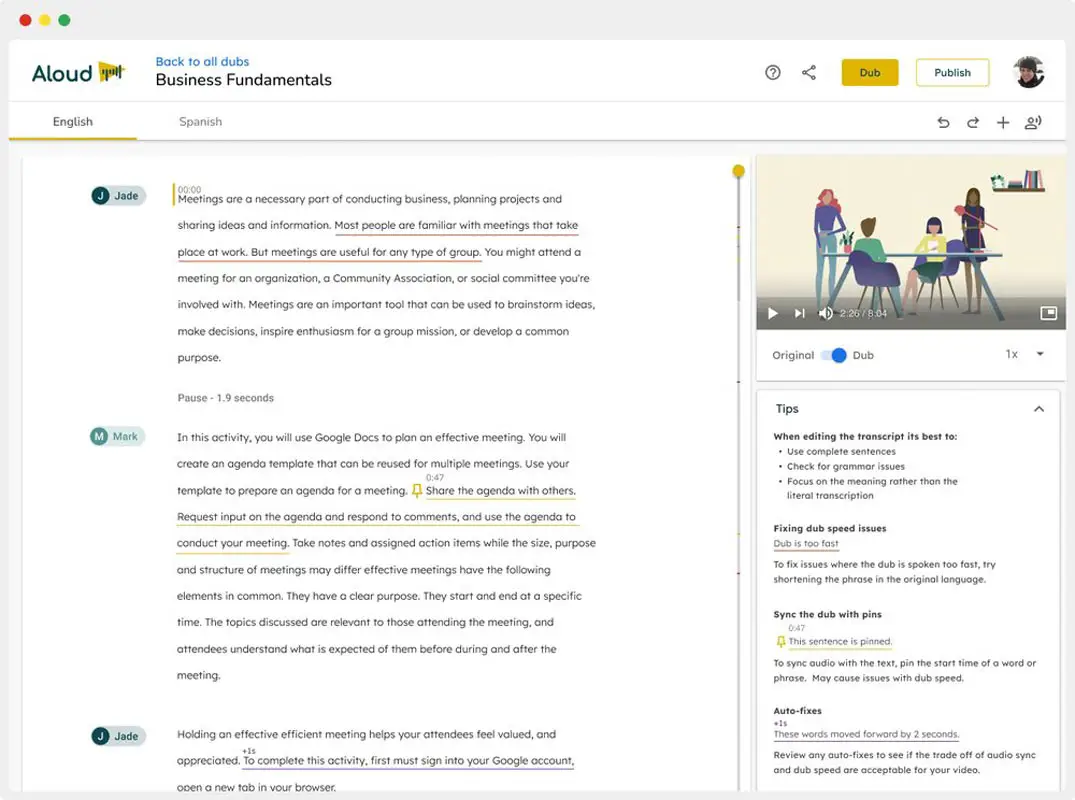1075x800 pixels.
Task: Click the undo arrow icon
Action: (943, 123)
